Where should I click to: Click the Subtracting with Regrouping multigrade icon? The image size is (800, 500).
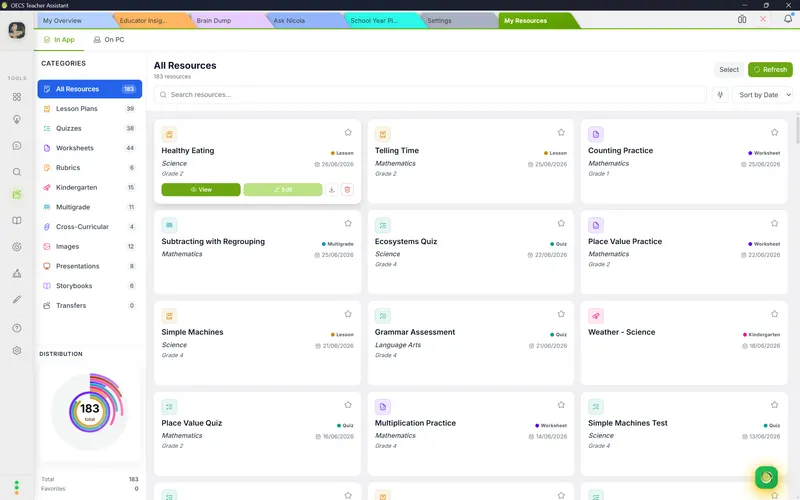(x=169, y=226)
